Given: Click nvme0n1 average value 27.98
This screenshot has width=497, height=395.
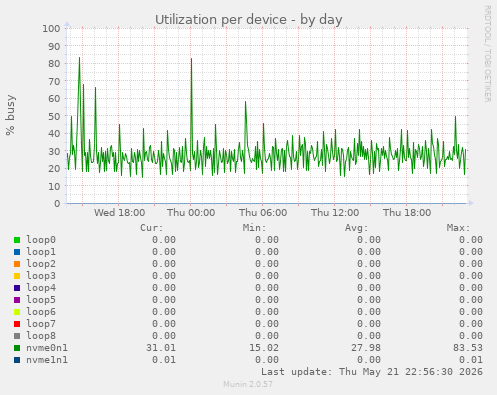Looking at the screenshot, I should 366,348.
